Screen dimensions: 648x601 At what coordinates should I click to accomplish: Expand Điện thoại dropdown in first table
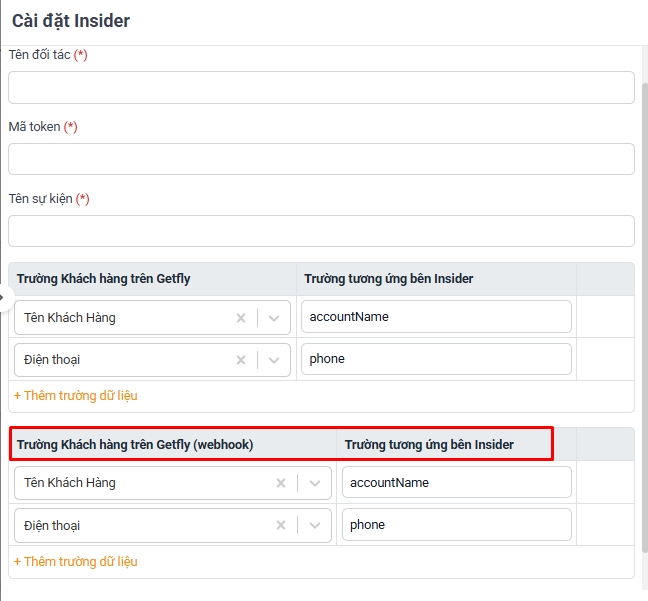(274, 360)
